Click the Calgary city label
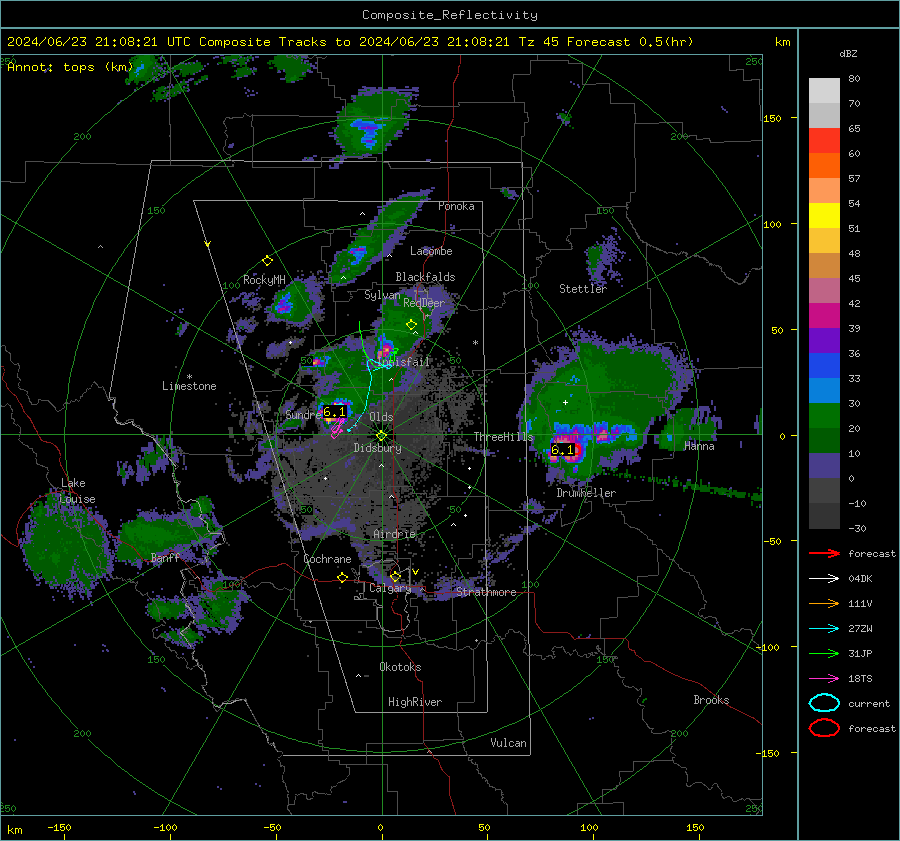This screenshot has height=841, width=900. pyautogui.click(x=390, y=588)
